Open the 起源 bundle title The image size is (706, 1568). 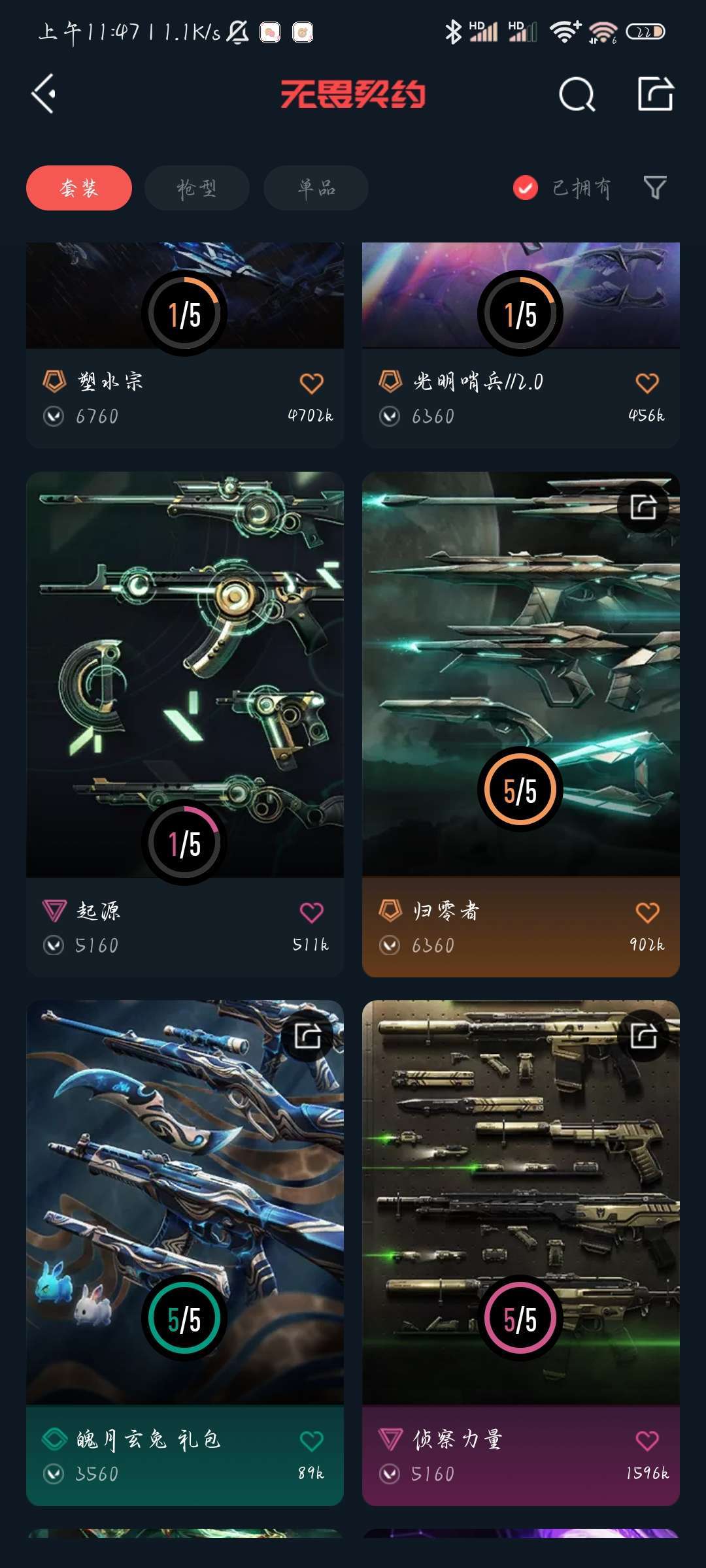[x=99, y=911]
